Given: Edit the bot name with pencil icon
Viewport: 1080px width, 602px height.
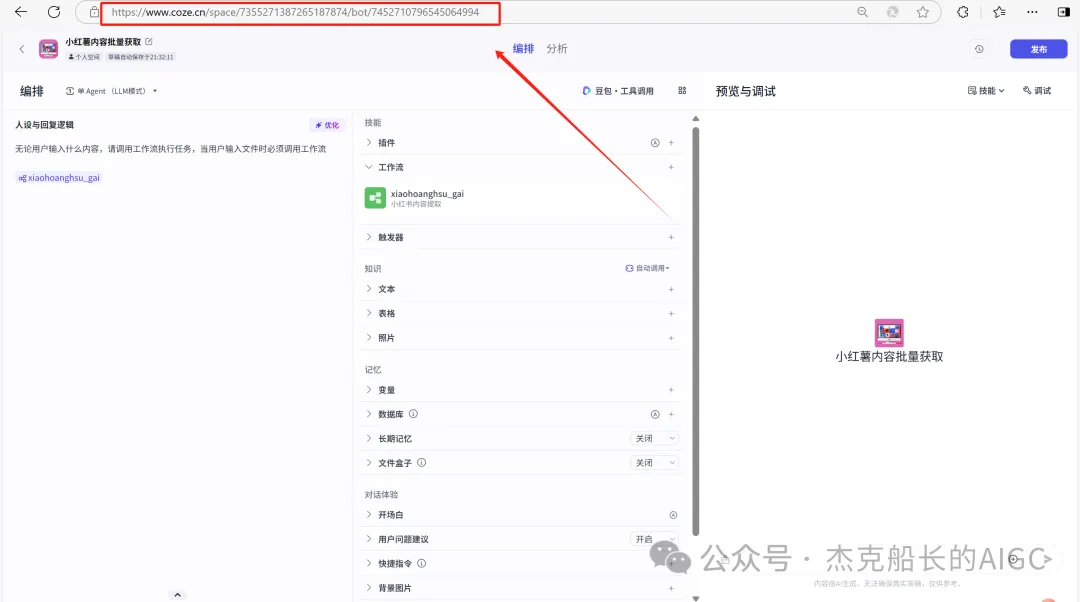Looking at the screenshot, I should [x=149, y=41].
